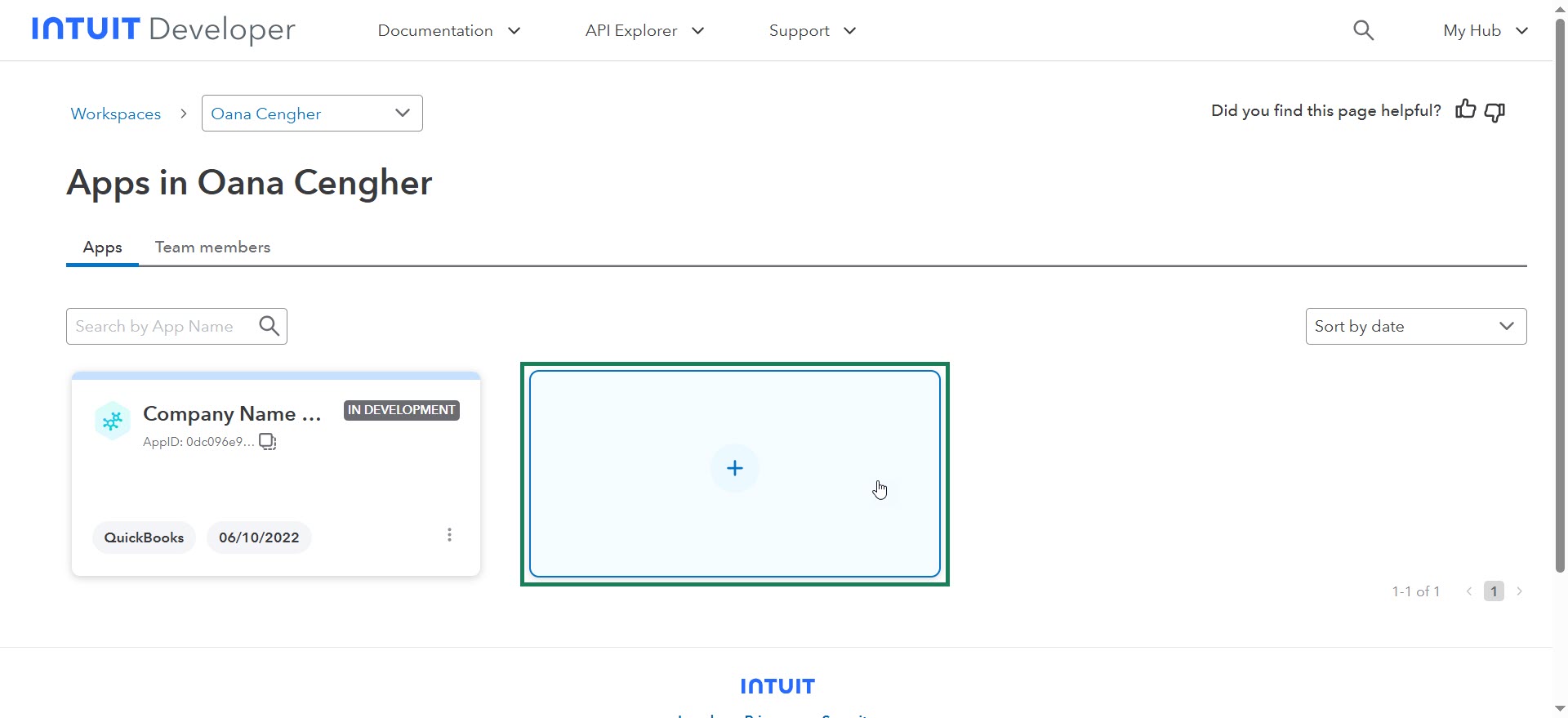Click the thumbs down icon

1494,112
